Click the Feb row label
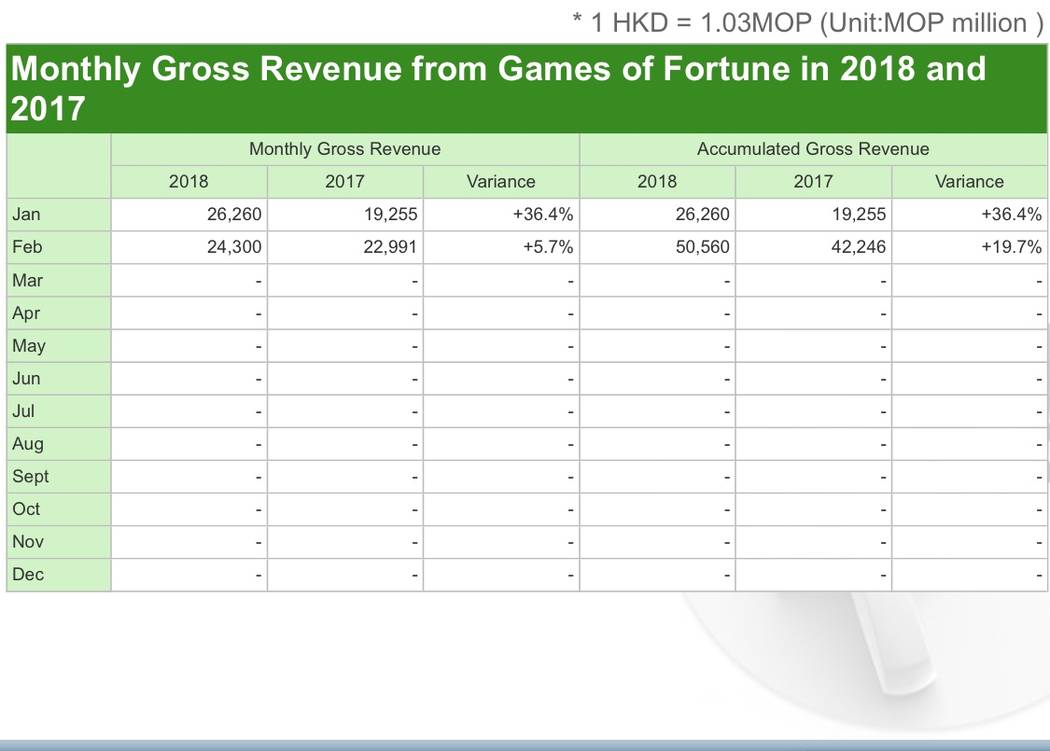This screenshot has height=751, width=1050. (27, 247)
